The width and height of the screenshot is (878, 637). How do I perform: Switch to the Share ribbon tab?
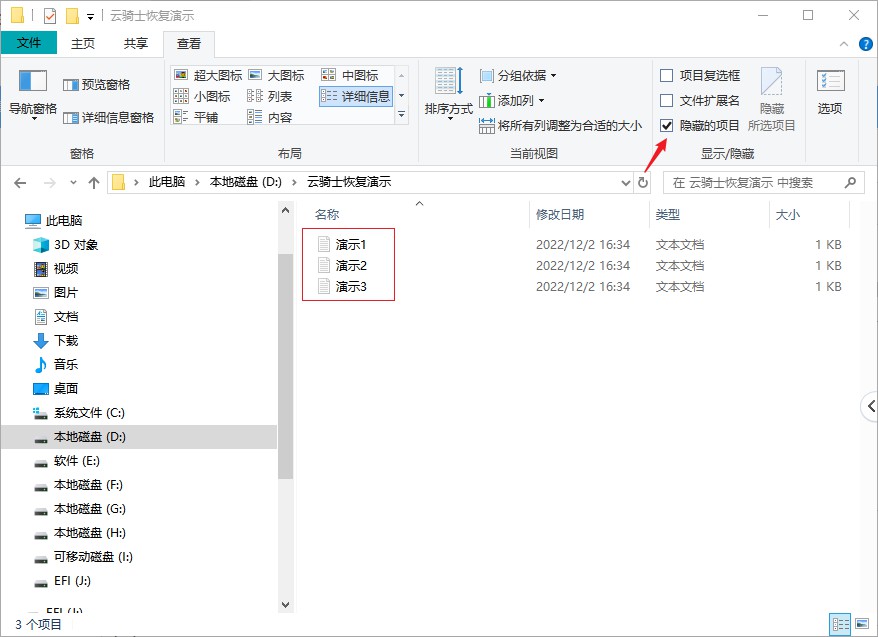136,43
